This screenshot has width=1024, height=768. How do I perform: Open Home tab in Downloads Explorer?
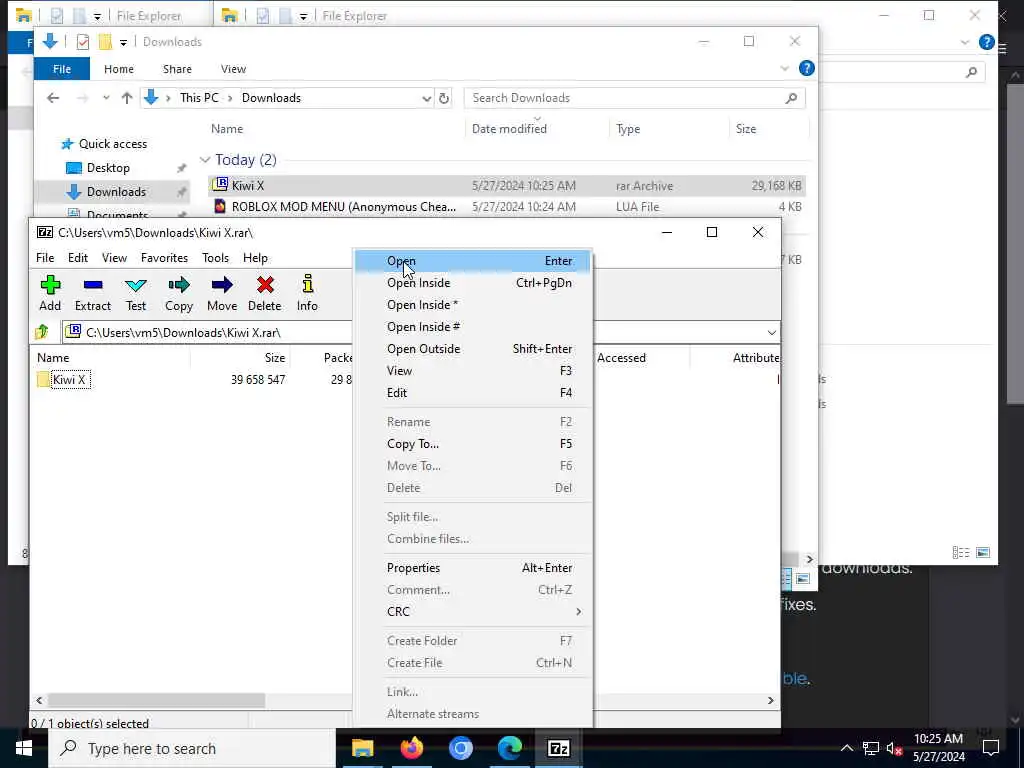point(119,69)
